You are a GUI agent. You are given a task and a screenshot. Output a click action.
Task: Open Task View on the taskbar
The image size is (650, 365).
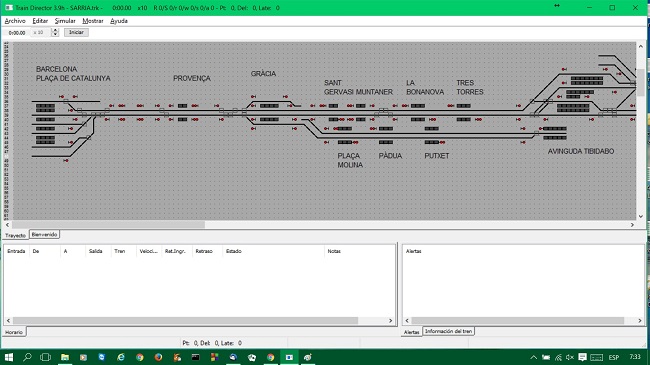[46, 357]
